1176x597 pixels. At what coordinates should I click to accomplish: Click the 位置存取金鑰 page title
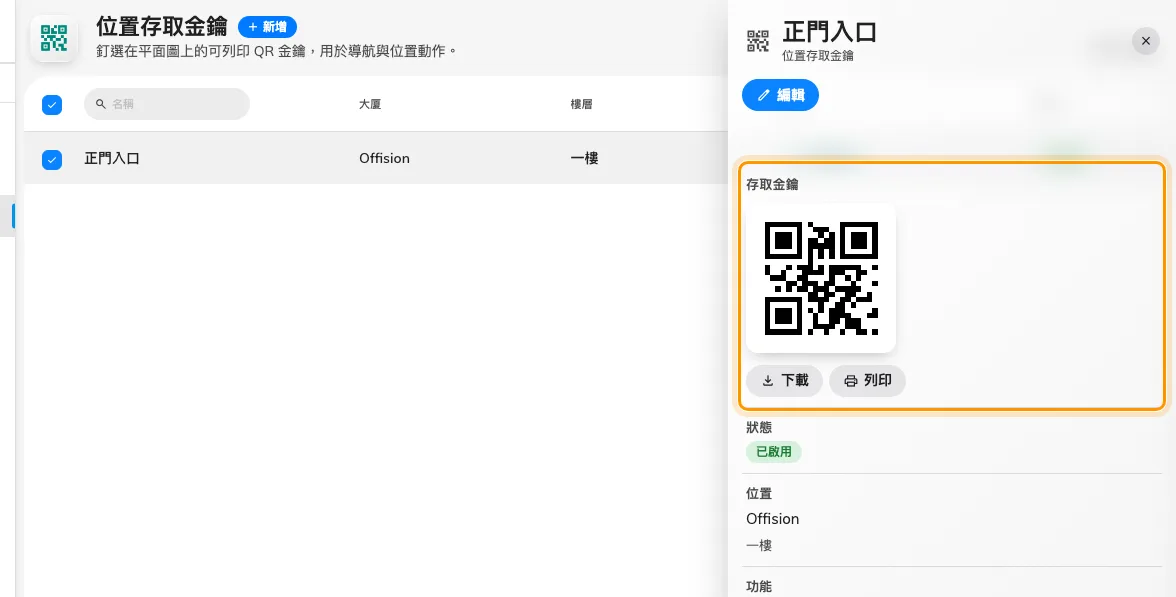(161, 26)
